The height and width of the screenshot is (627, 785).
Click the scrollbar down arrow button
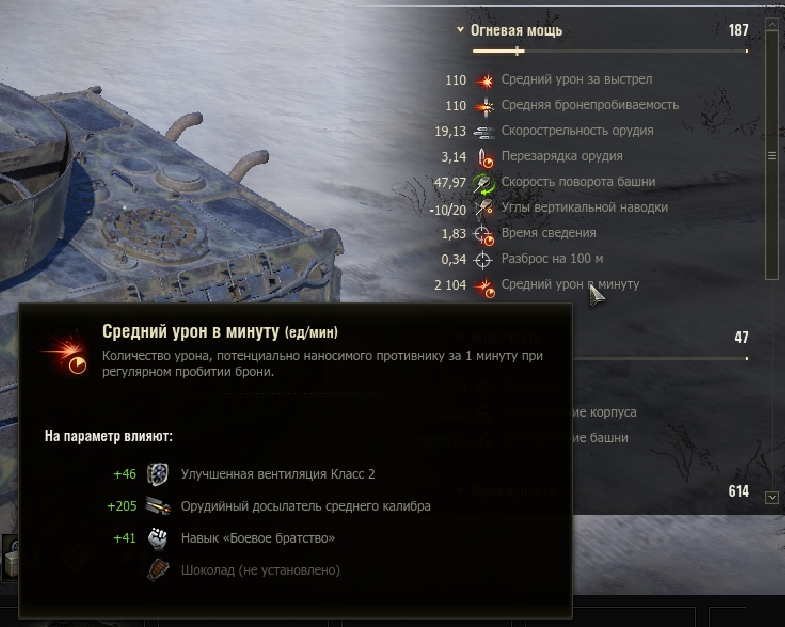click(x=771, y=497)
